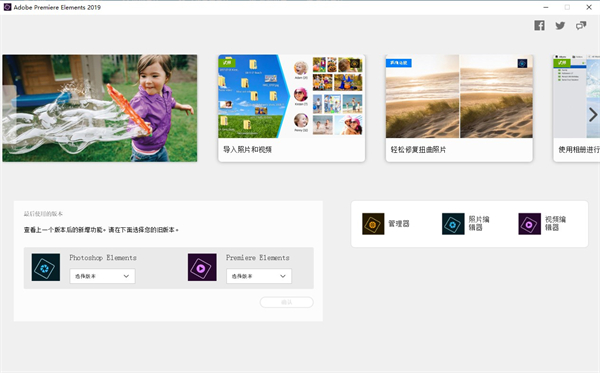600x373 pixels.
Task: Click the Photoshop Elements logo icon
Action: 46,267
